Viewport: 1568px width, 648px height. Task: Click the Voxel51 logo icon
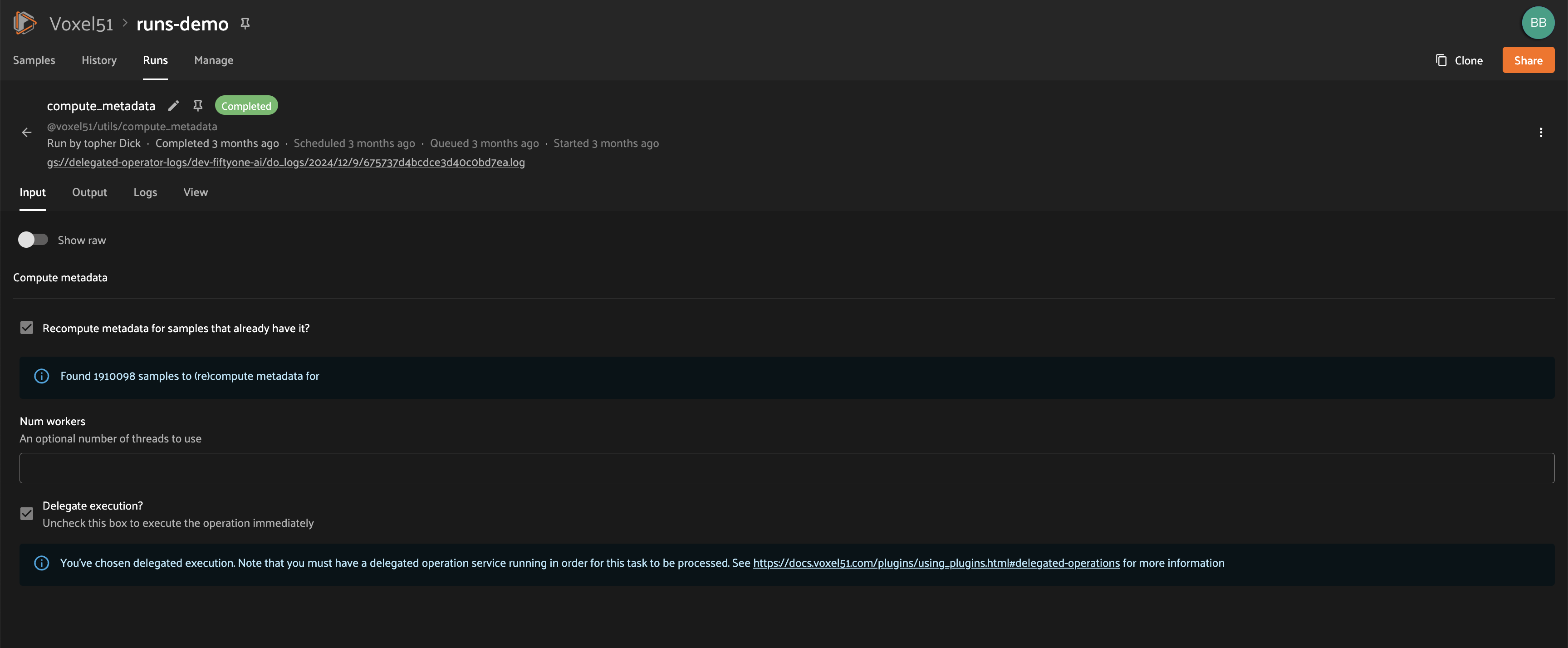tap(25, 23)
